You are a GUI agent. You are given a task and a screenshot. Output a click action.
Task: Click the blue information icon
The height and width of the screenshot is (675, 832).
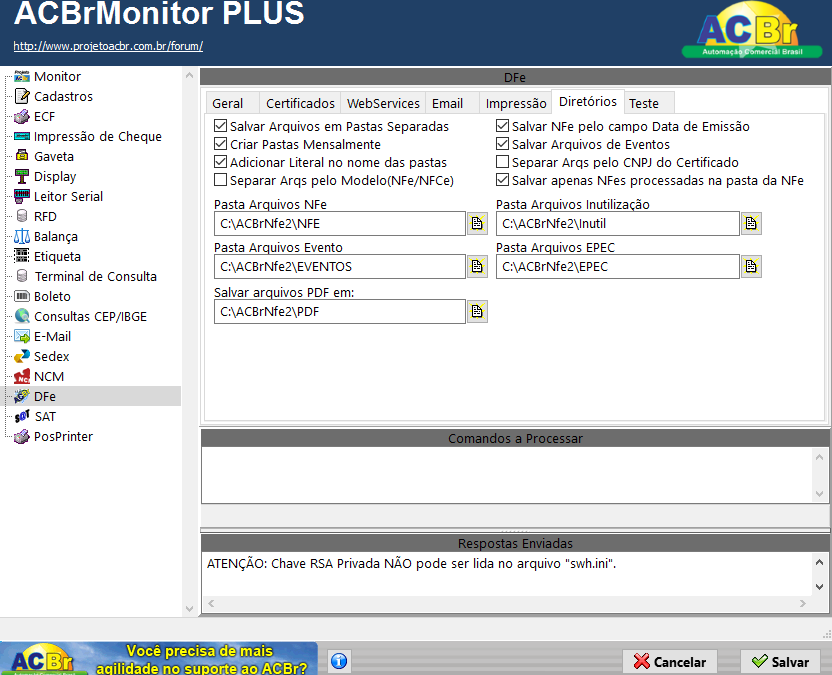coord(339,661)
